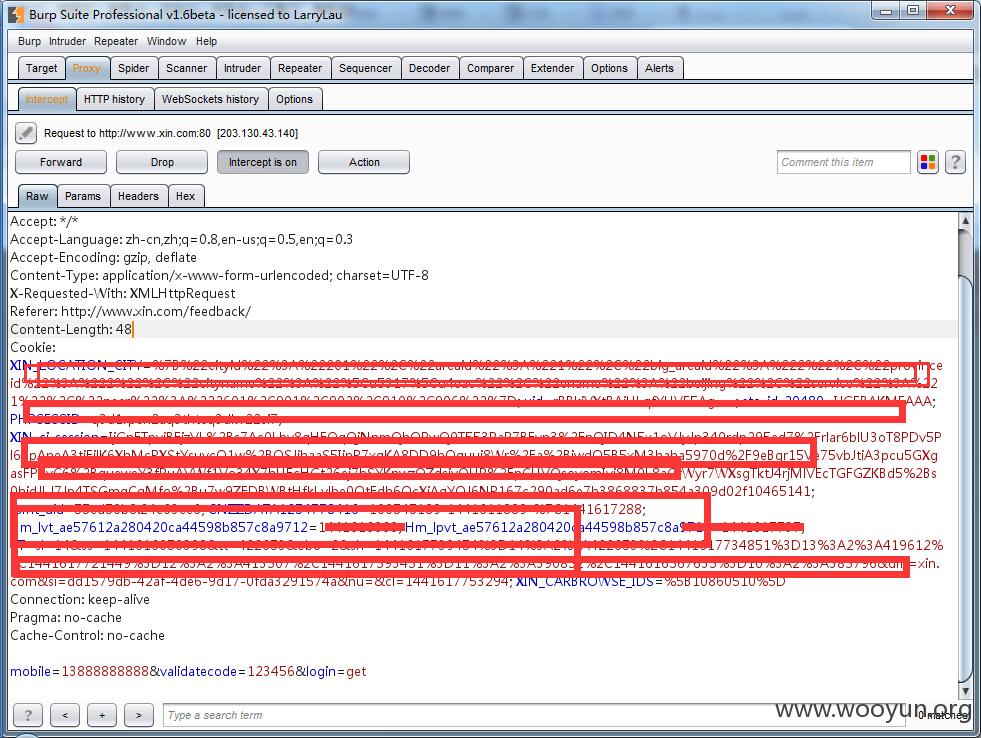Drop the intercepted request
The image size is (981, 738).
tap(162, 162)
